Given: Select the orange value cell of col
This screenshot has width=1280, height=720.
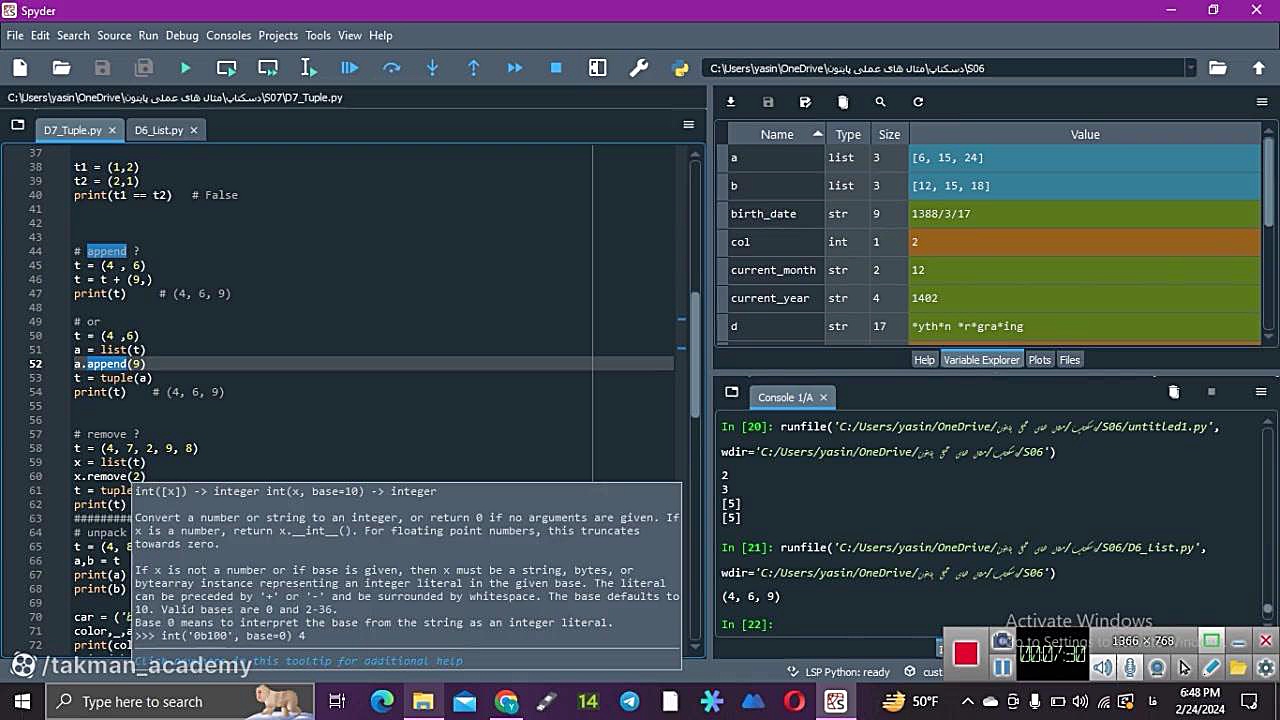Looking at the screenshot, I should [x=1085, y=242].
